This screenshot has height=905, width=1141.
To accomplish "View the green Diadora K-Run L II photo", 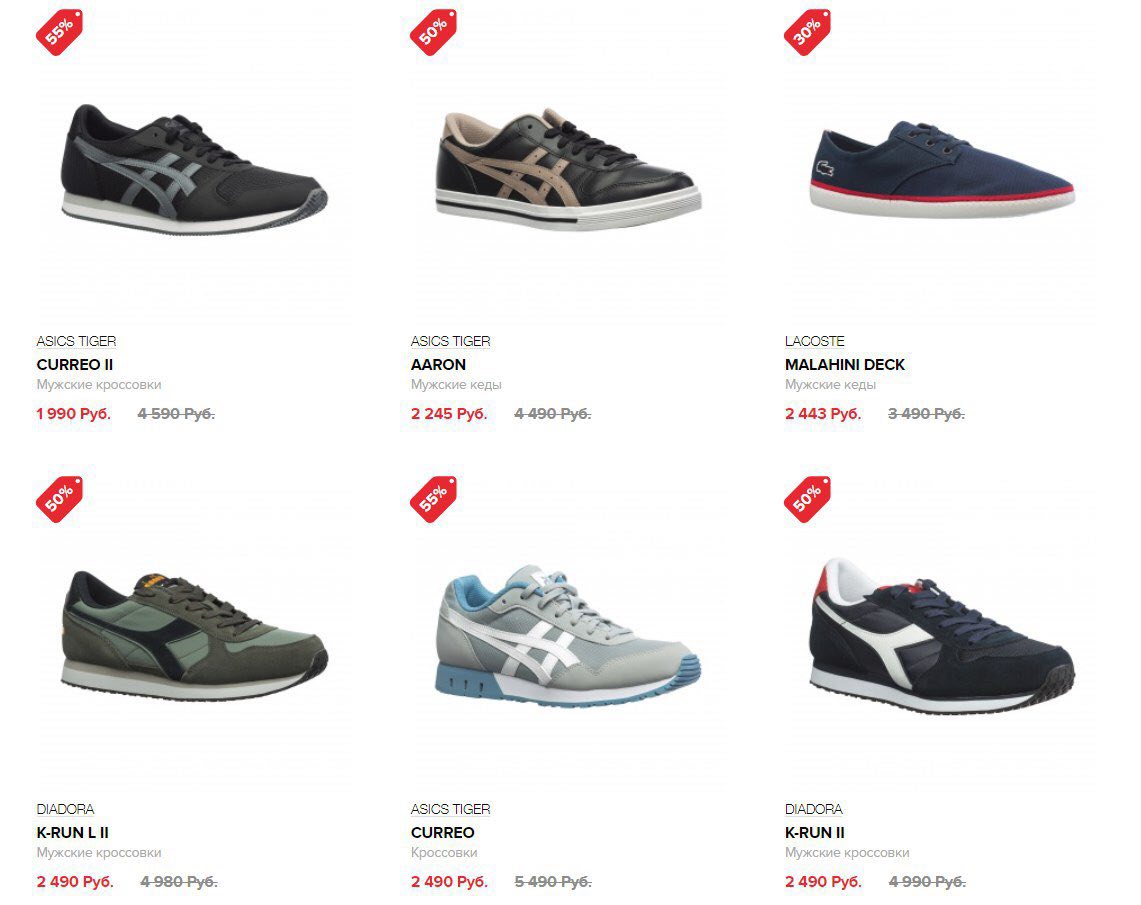I will pos(194,636).
